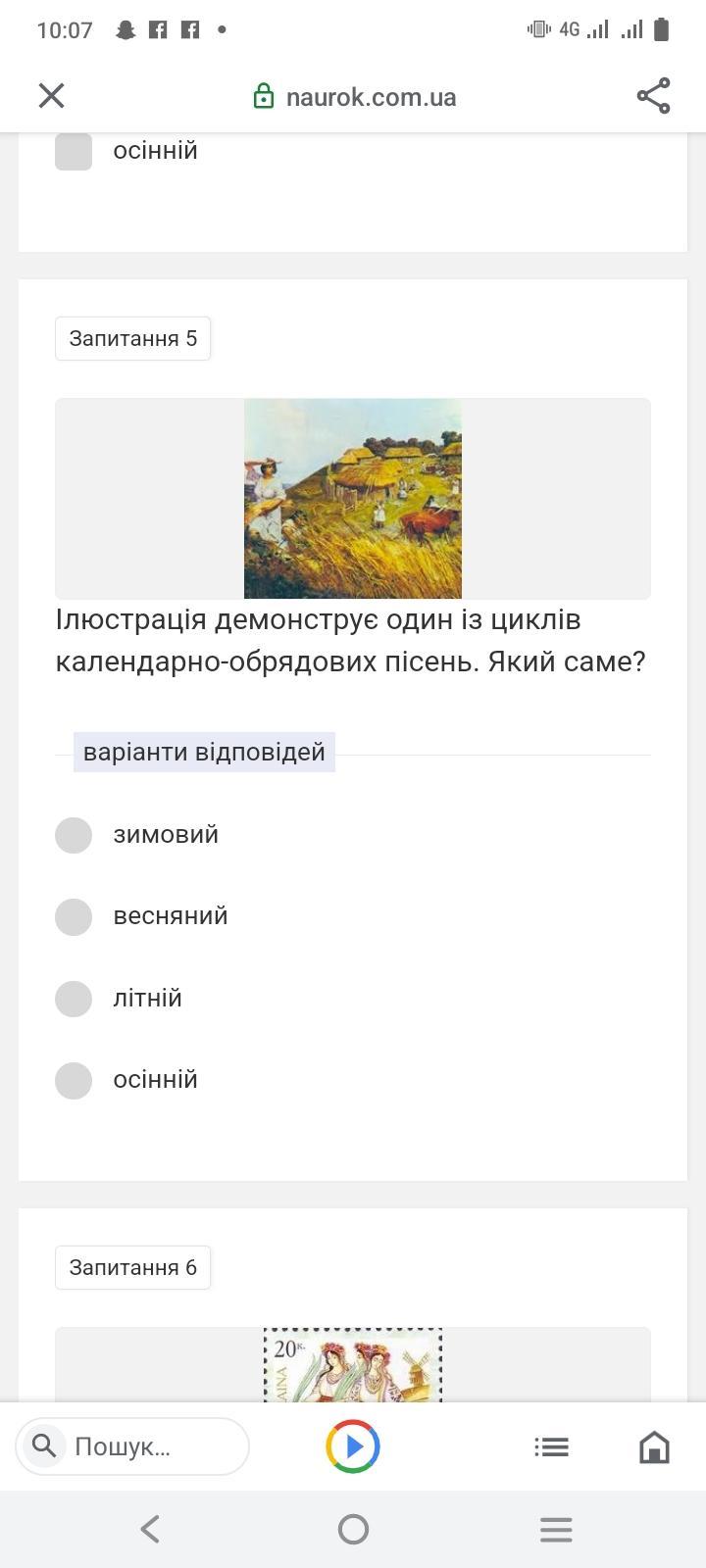Tap the harvest painting in question 5
Image resolution: width=706 pixels, height=1568 pixels.
[x=353, y=498]
